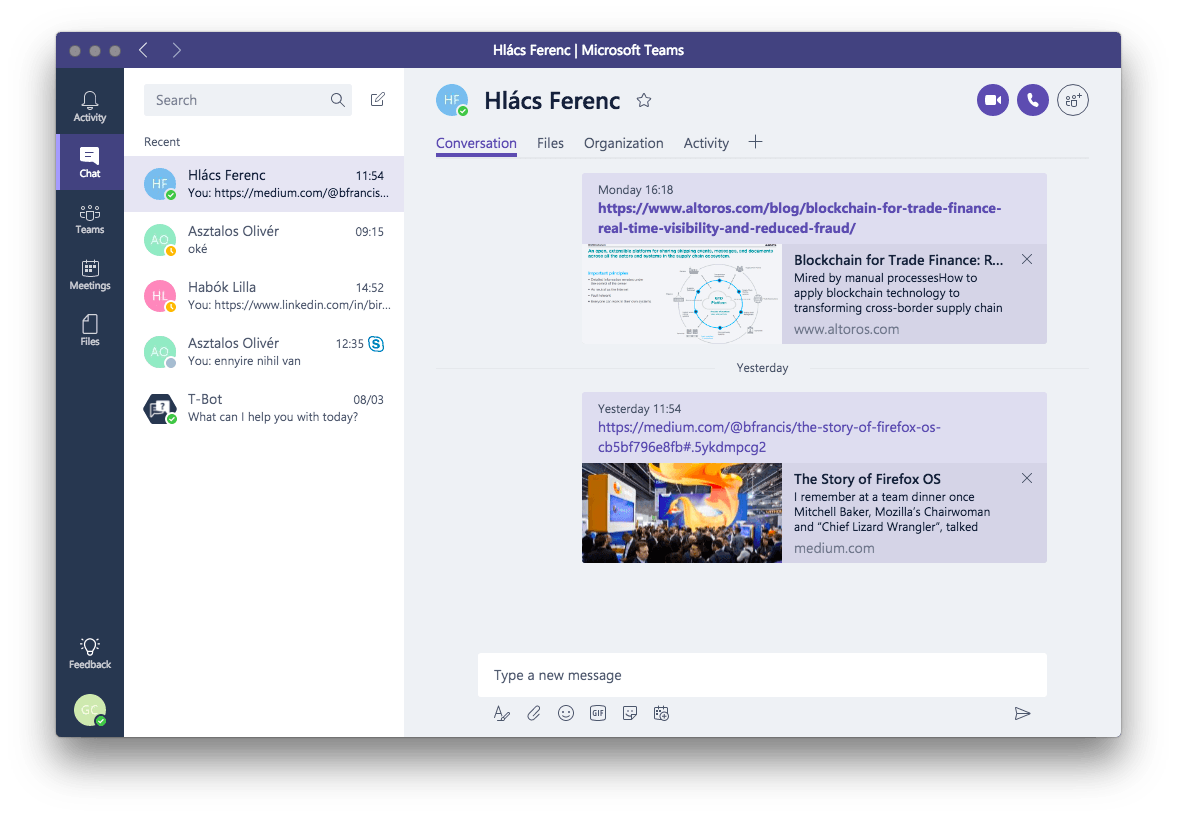Open Asztalos Olivér chat saying oké
This screenshot has height=817, width=1177.
pyautogui.click(x=264, y=240)
